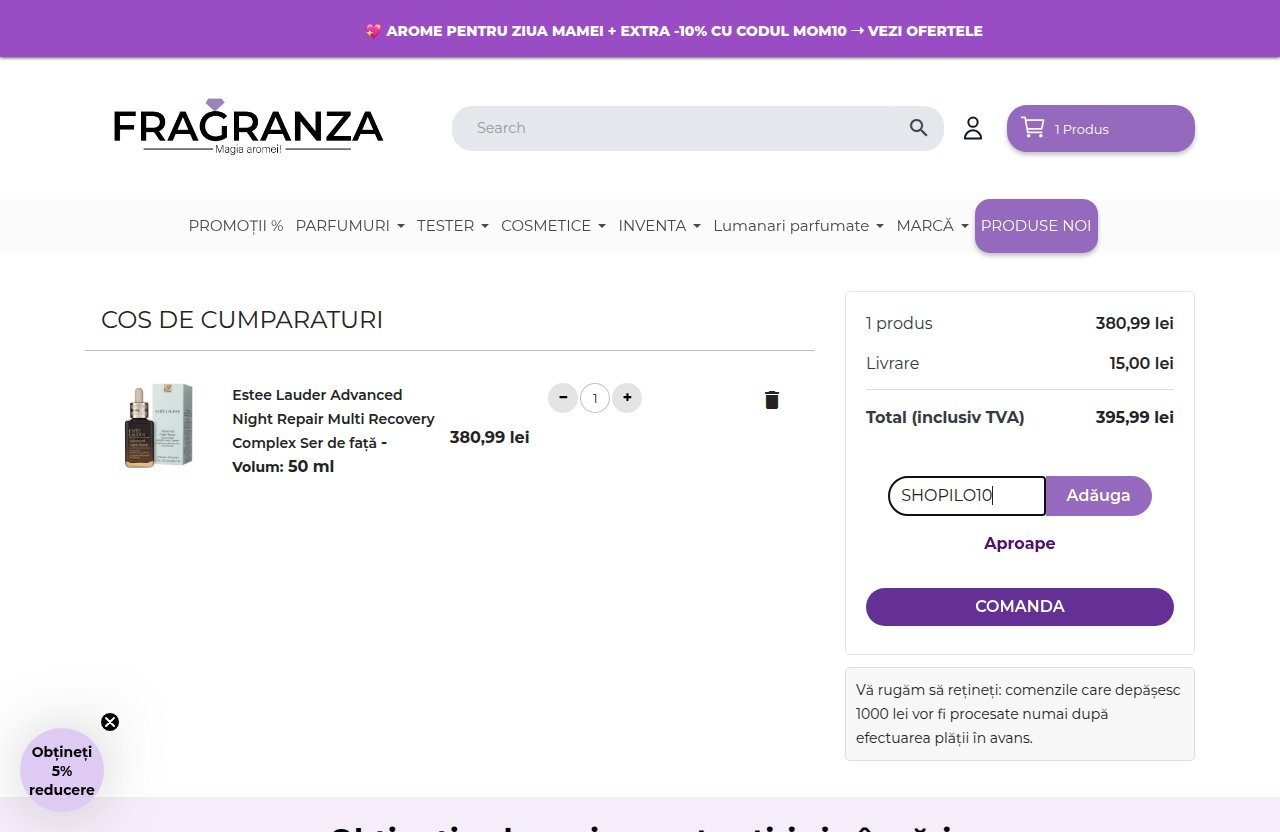The image size is (1280, 832).
Task: Delete the Estee Lauder item with trash icon
Action: (x=772, y=400)
